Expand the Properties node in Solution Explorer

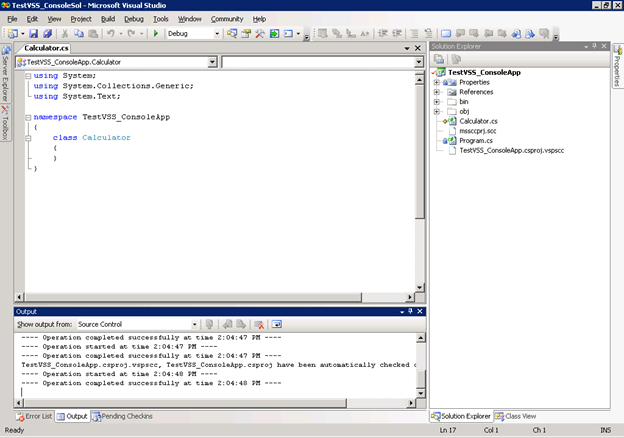pyautogui.click(x=437, y=82)
